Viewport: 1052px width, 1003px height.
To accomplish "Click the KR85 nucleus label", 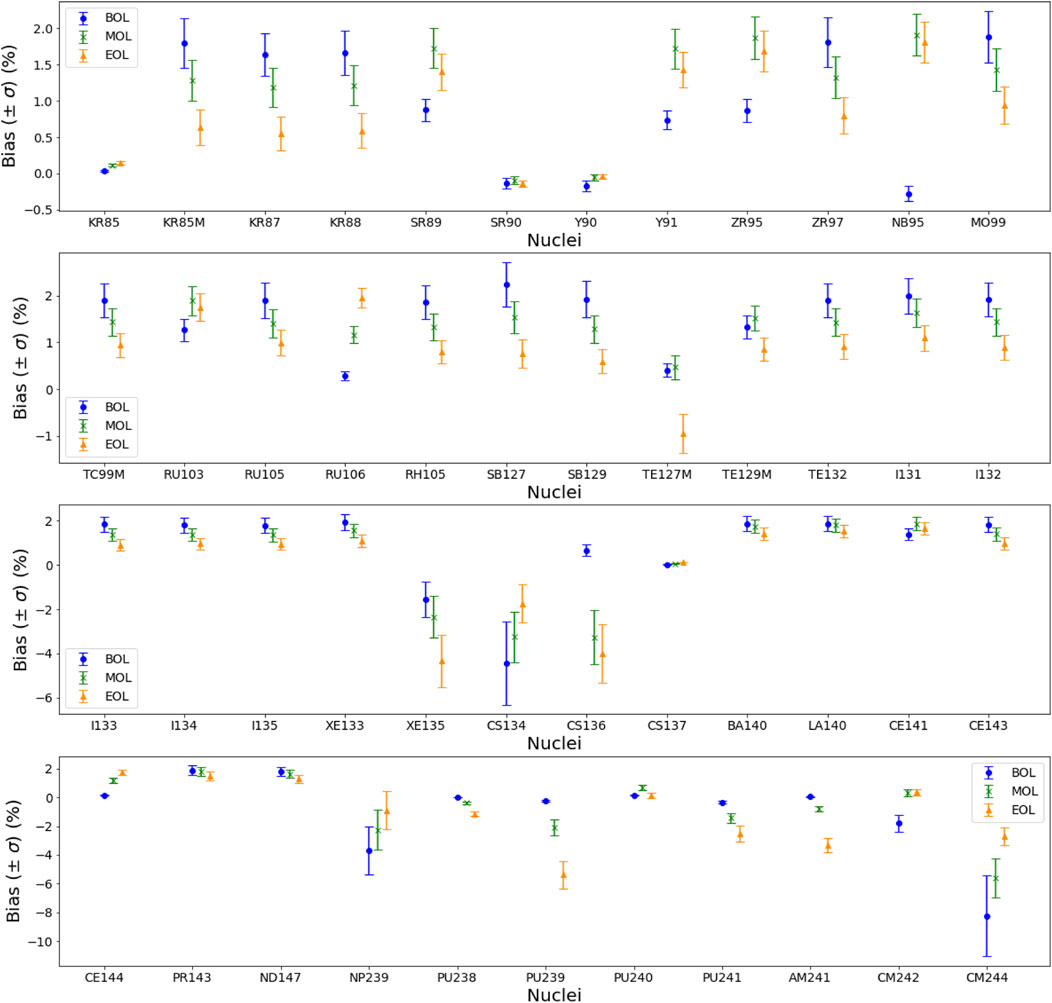I will coord(103,223).
